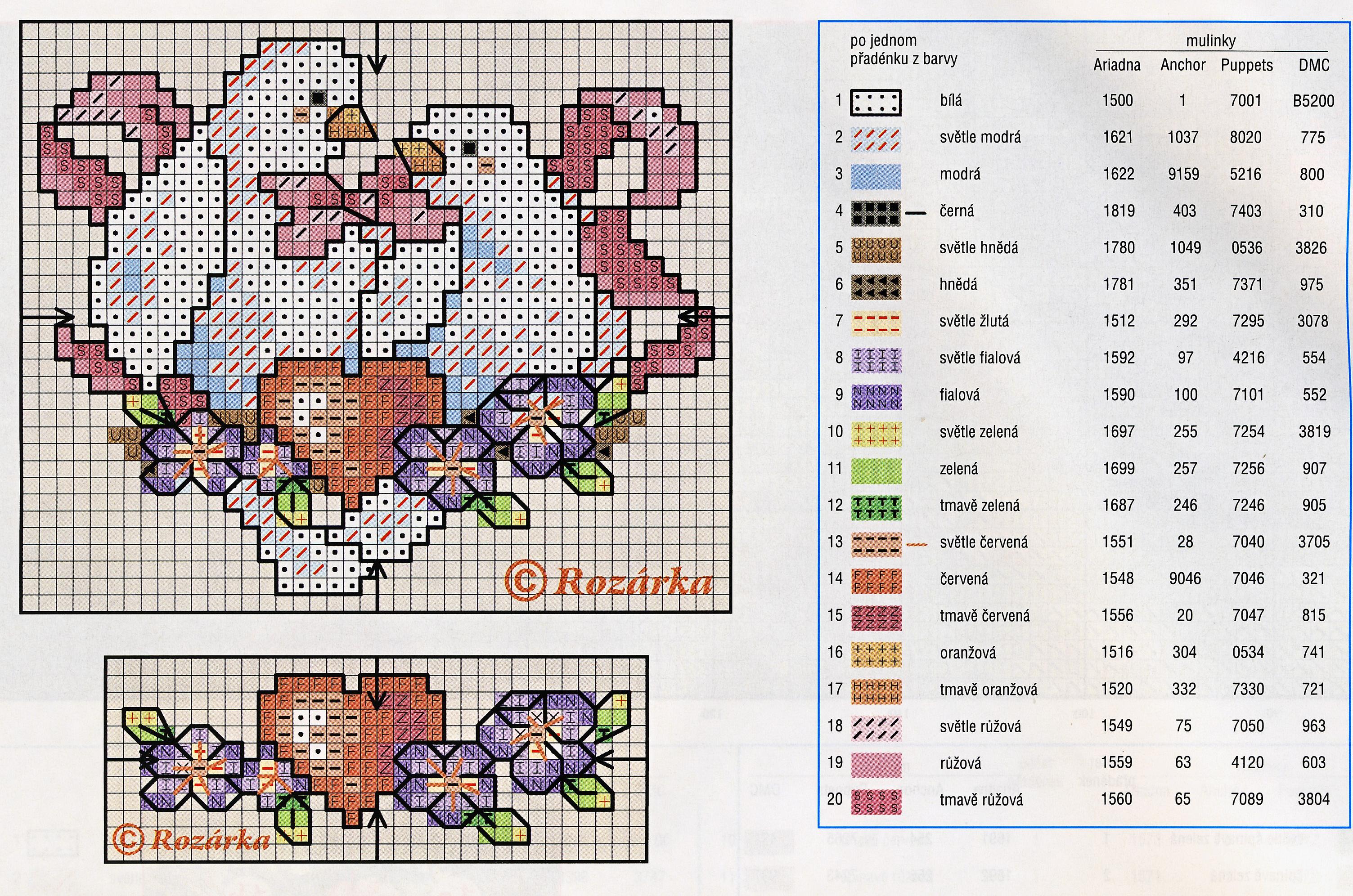Click the světle modrá swatch in legend
The width and height of the screenshot is (1353, 896).
tap(876, 139)
